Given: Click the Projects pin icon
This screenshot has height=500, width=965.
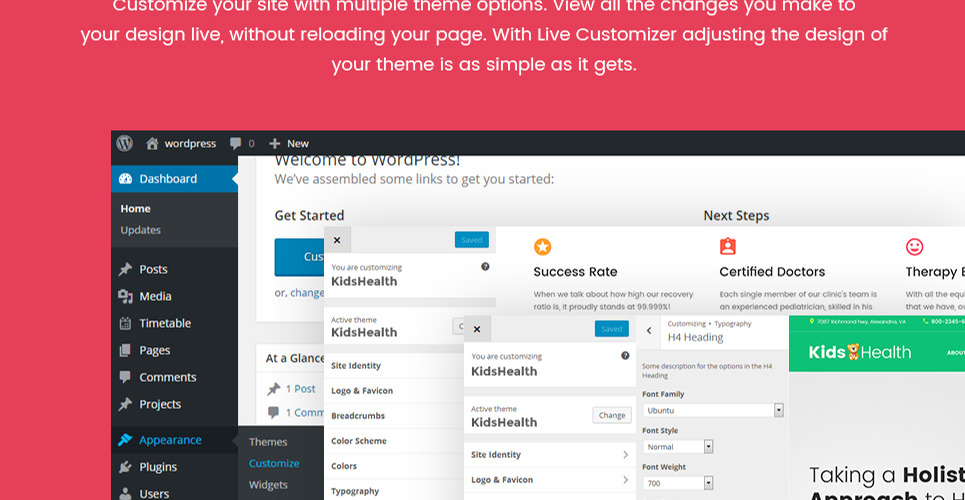Looking at the screenshot, I should pos(126,404).
